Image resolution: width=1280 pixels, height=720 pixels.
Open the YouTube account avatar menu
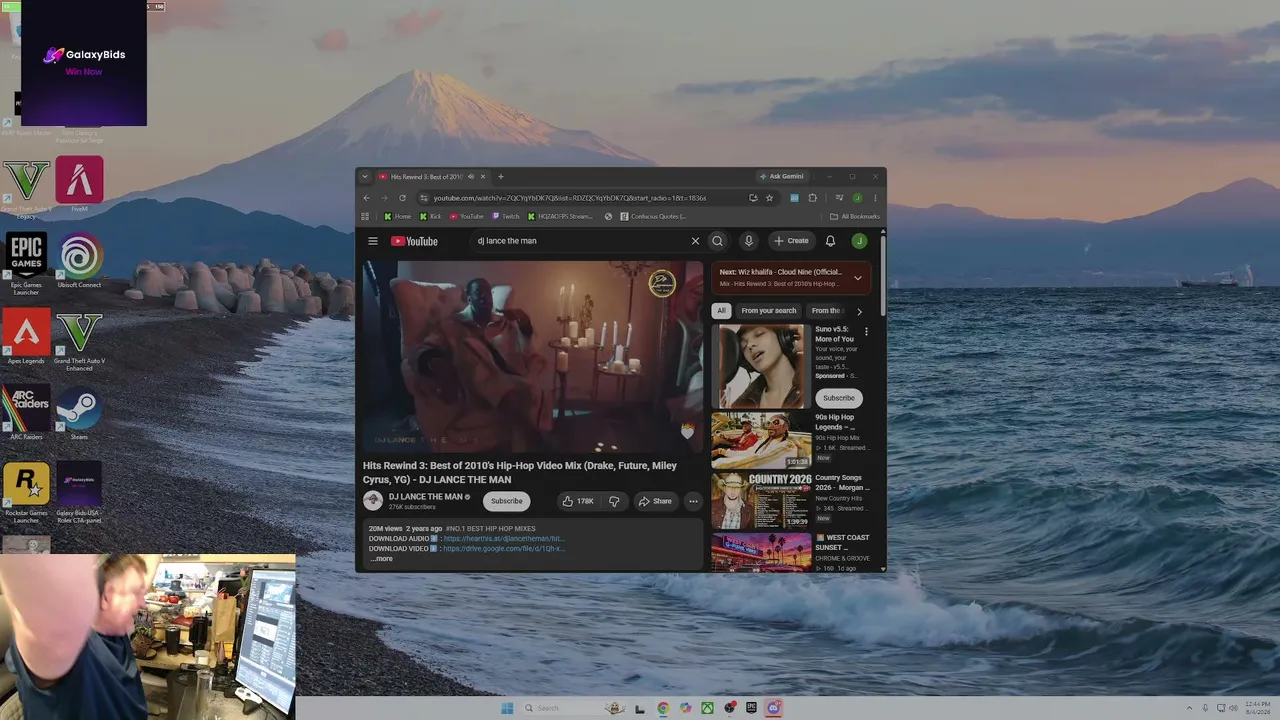pos(859,241)
